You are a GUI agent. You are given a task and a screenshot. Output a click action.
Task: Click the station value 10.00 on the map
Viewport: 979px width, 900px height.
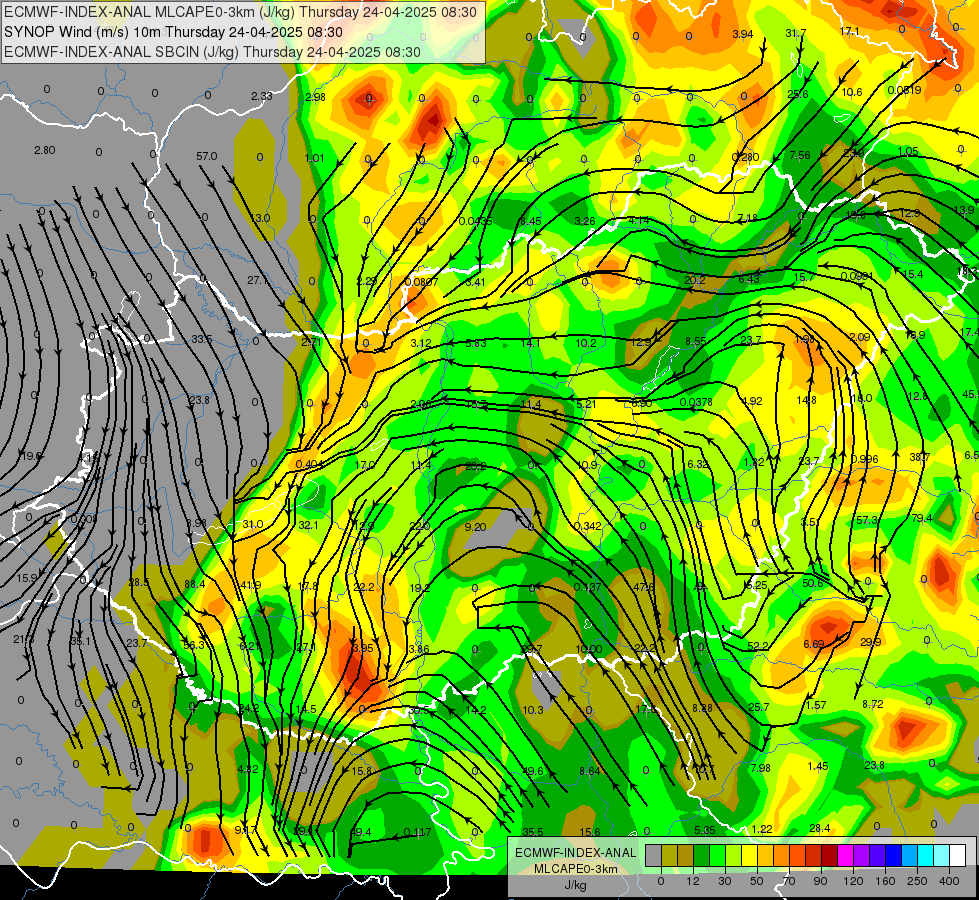[x=589, y=649]
